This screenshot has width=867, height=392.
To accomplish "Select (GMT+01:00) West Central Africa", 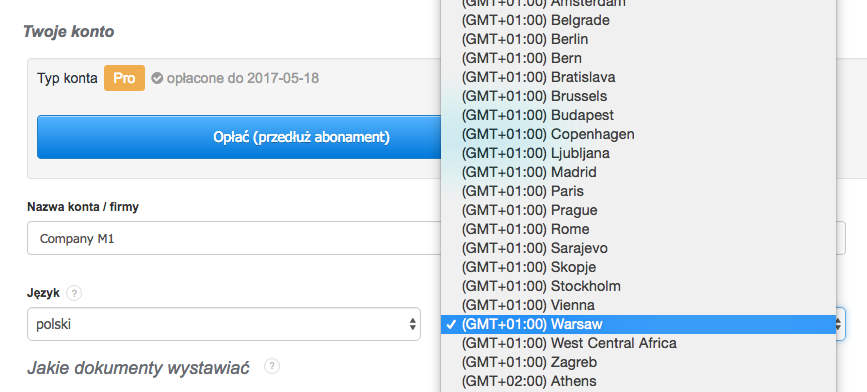I will click(x=639, y=343).
